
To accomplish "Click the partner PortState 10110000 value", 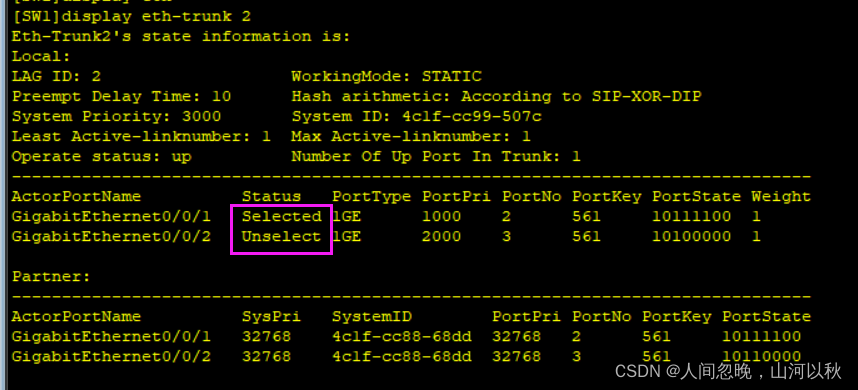I will 761,356.
